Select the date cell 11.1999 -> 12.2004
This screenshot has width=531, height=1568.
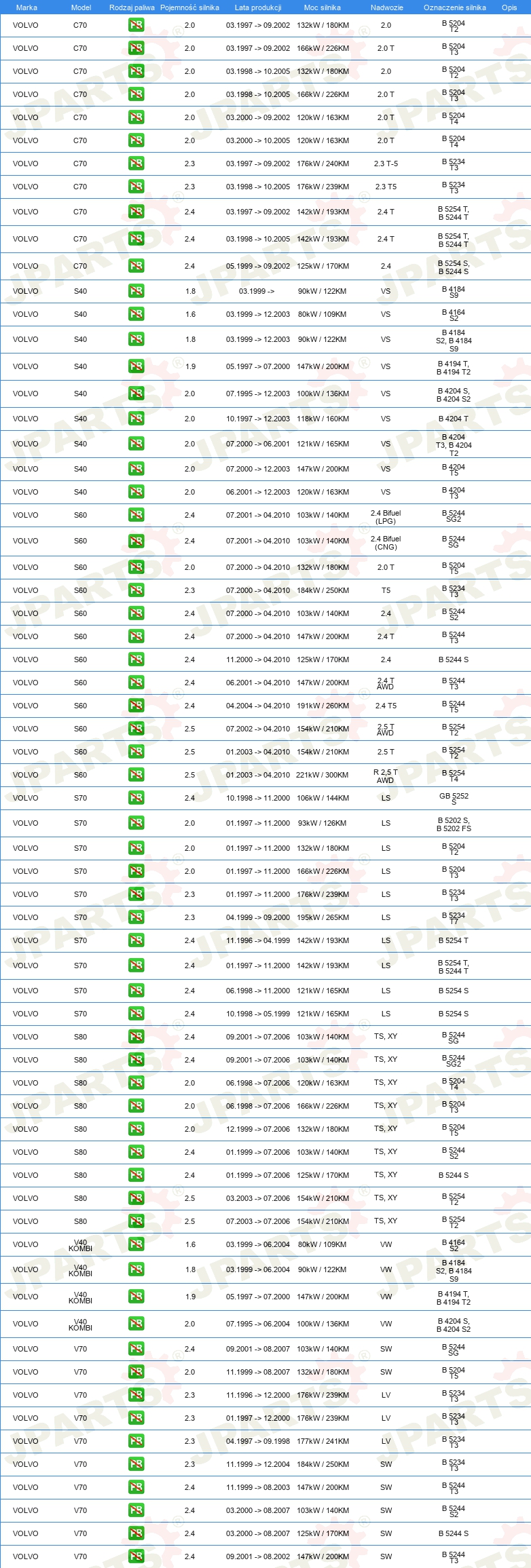pos(258,1464)
